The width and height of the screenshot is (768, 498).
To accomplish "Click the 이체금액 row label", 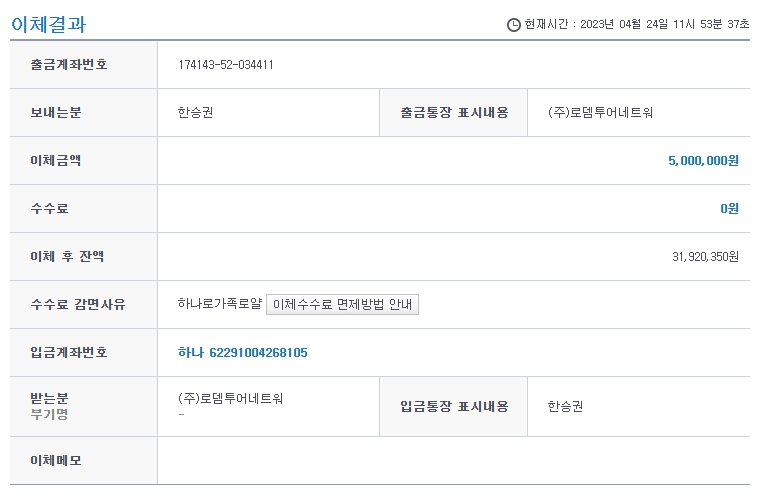I will (56, 161).
